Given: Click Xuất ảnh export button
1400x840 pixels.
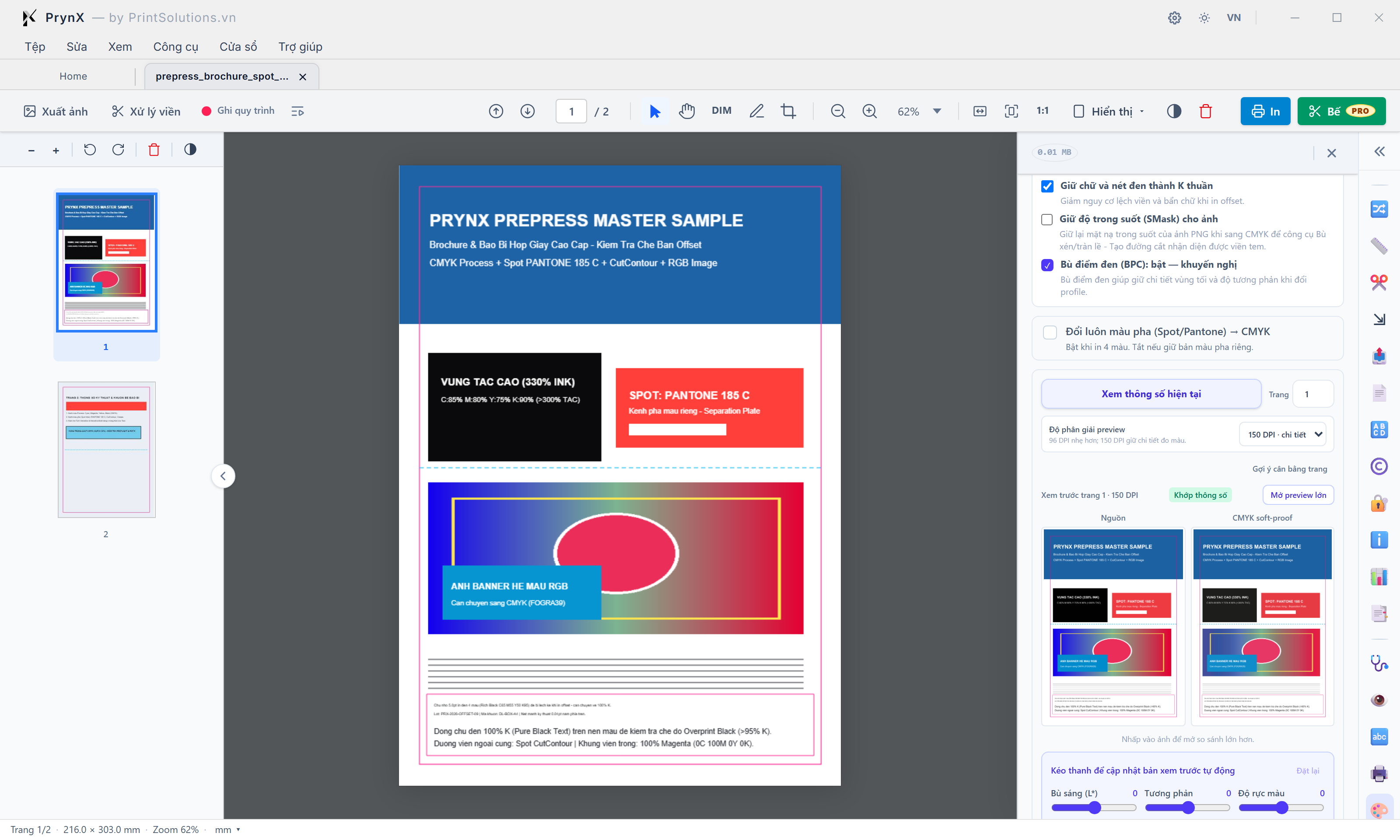Looking at the screenshot, I should click(56, 112).
